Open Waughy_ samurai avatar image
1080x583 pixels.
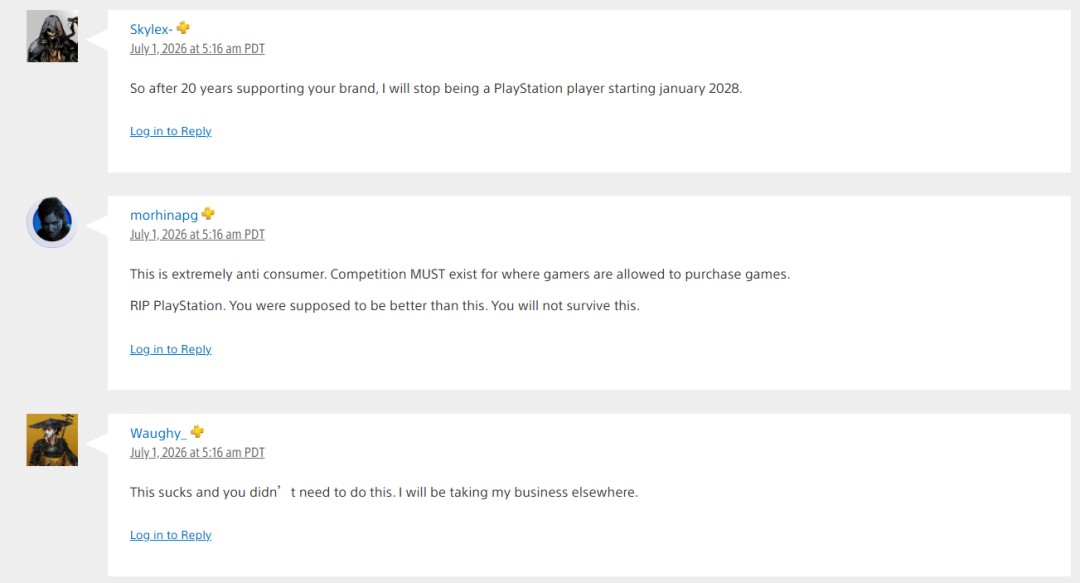coord(52,440)
